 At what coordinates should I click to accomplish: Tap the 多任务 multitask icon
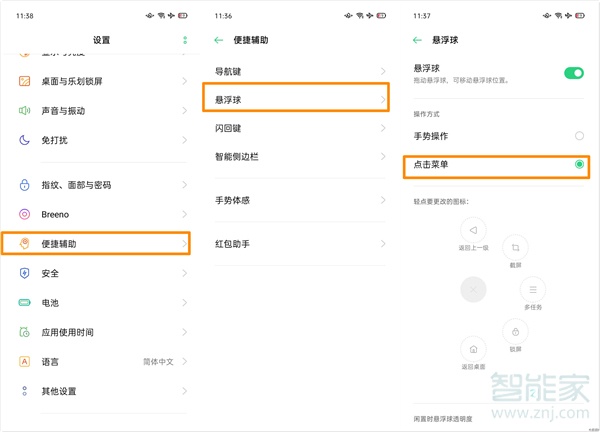click(533, 288)
